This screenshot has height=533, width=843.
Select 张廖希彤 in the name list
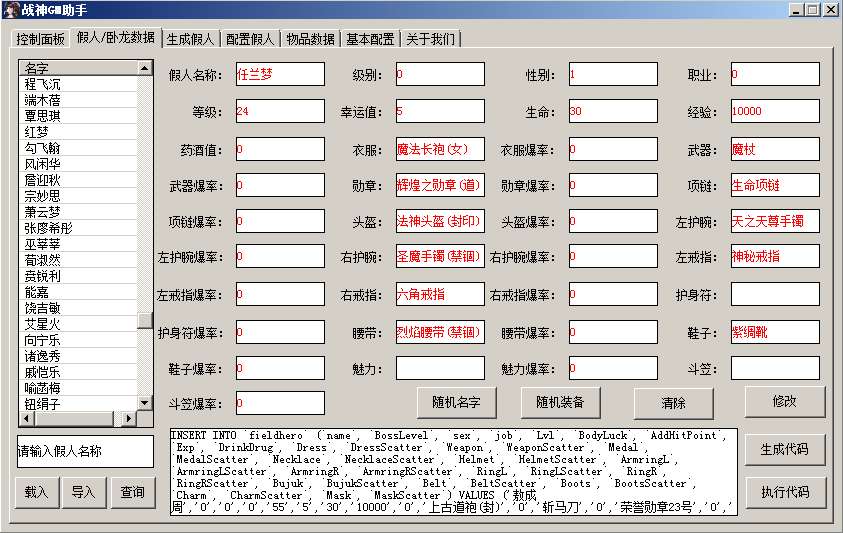78,228
